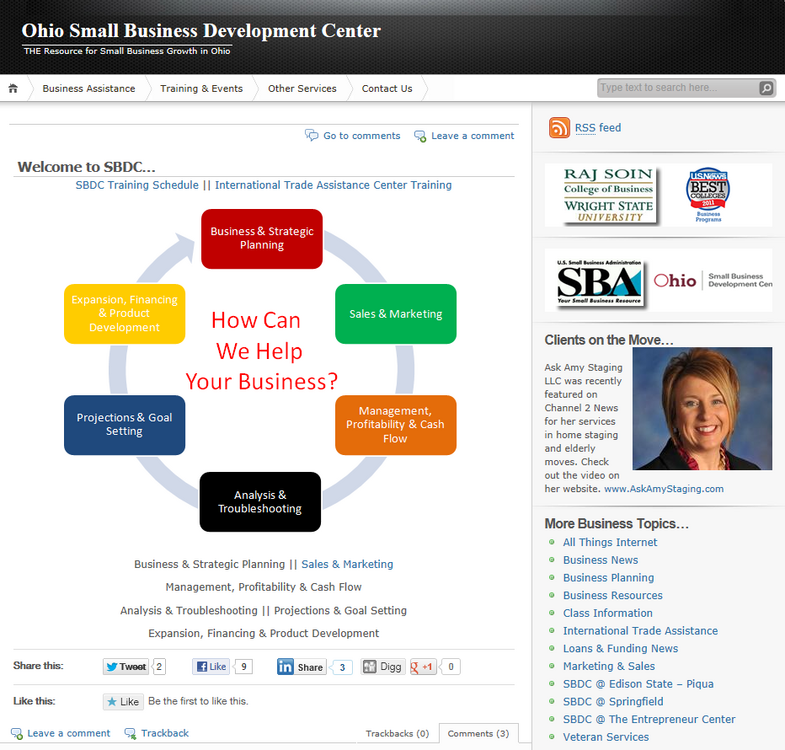The height and width of the screenshot is (750, 785).
Task: Click the Google +1 button
Action: [423, 666]
